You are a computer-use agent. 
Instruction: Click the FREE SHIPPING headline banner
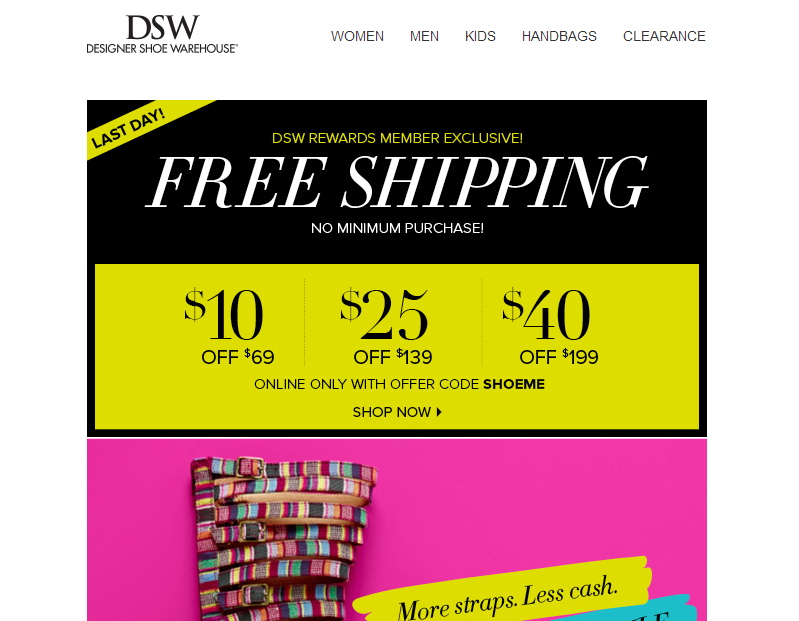pyautogui.click(x=397, y=182)
